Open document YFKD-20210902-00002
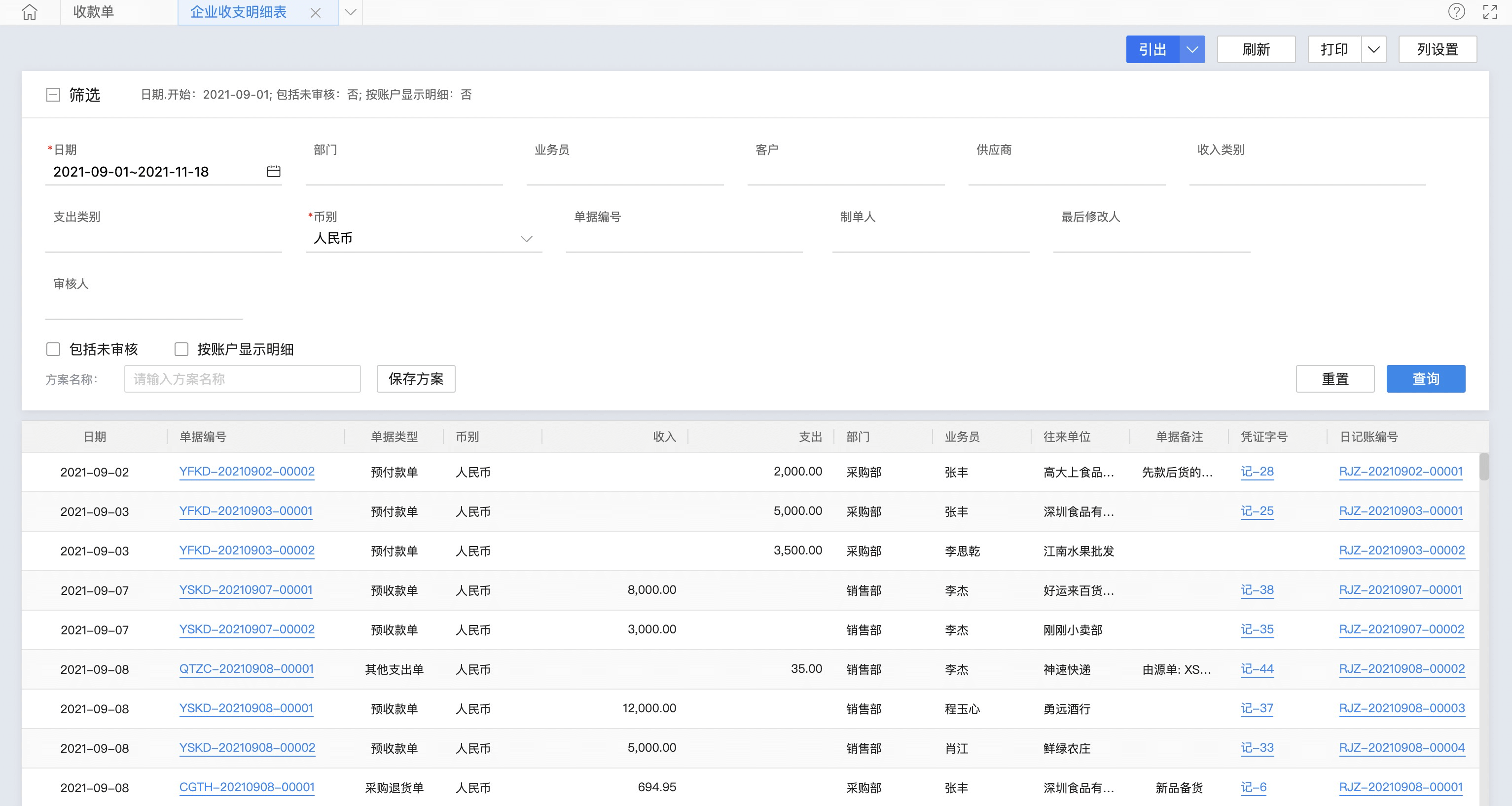 (247, 472)
